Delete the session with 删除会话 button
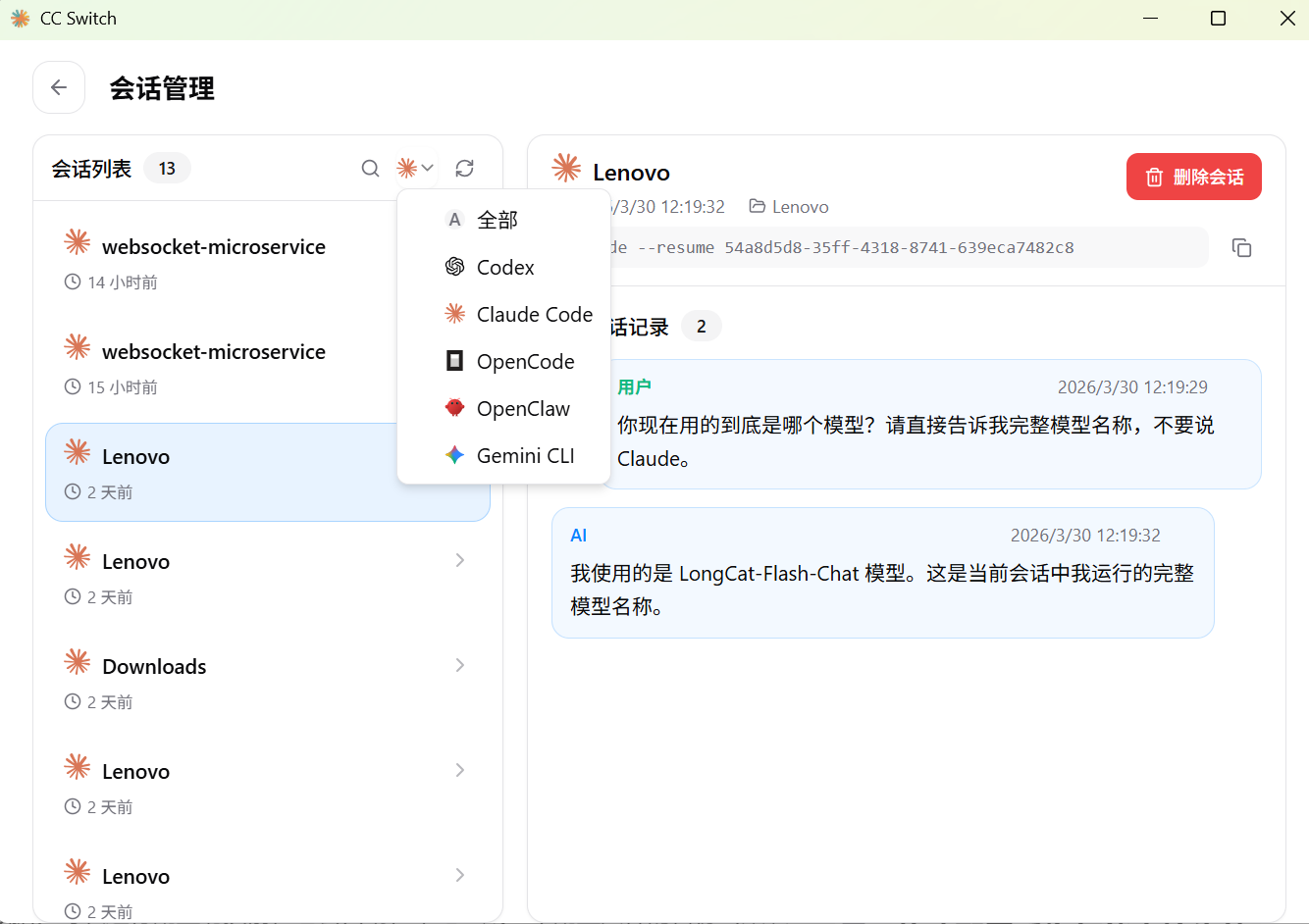Screen dimensions: 1309x924 click(1193, 177)
